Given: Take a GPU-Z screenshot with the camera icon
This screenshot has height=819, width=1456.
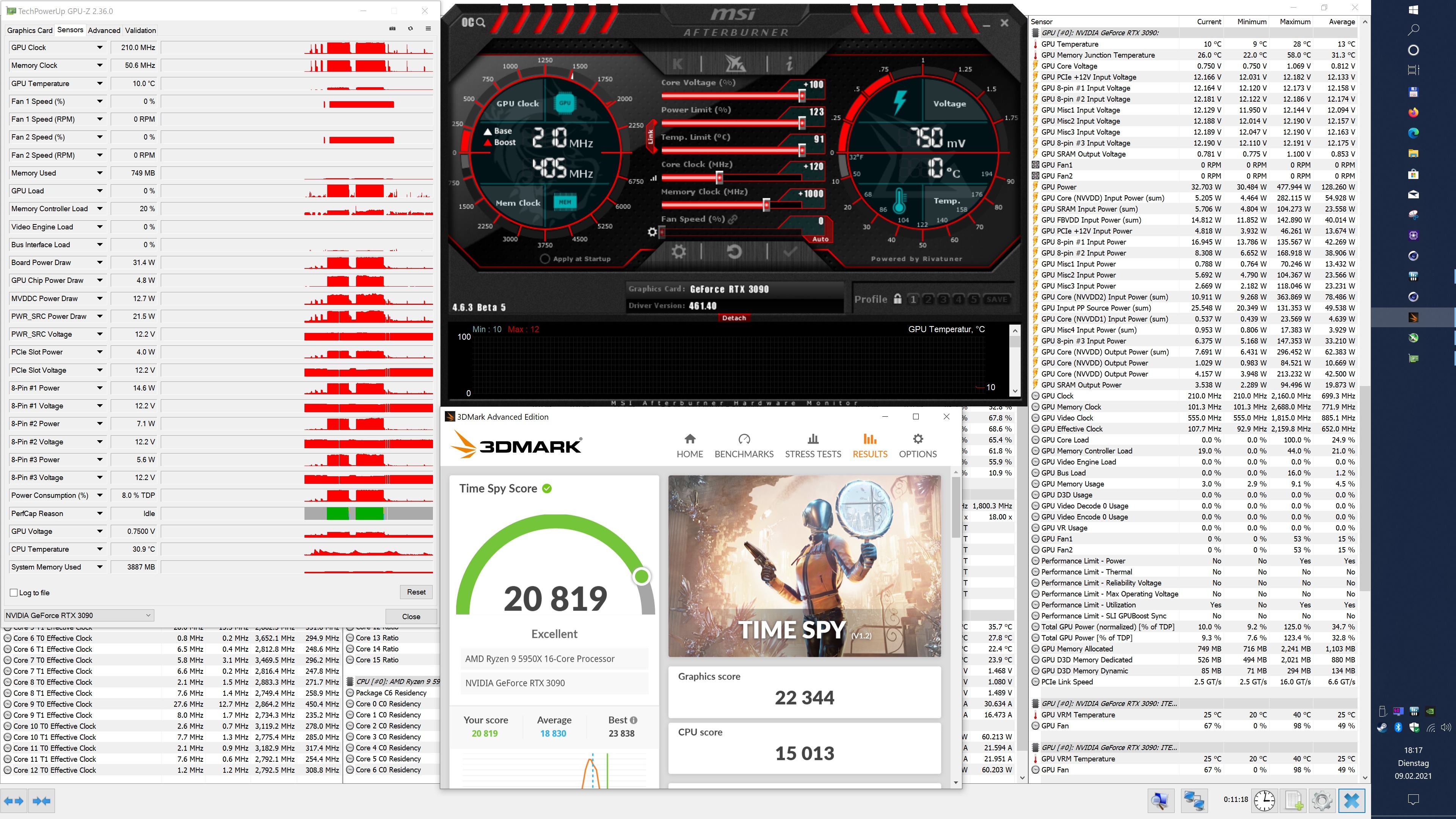Looking at the screenshot, I should [392, 29].
